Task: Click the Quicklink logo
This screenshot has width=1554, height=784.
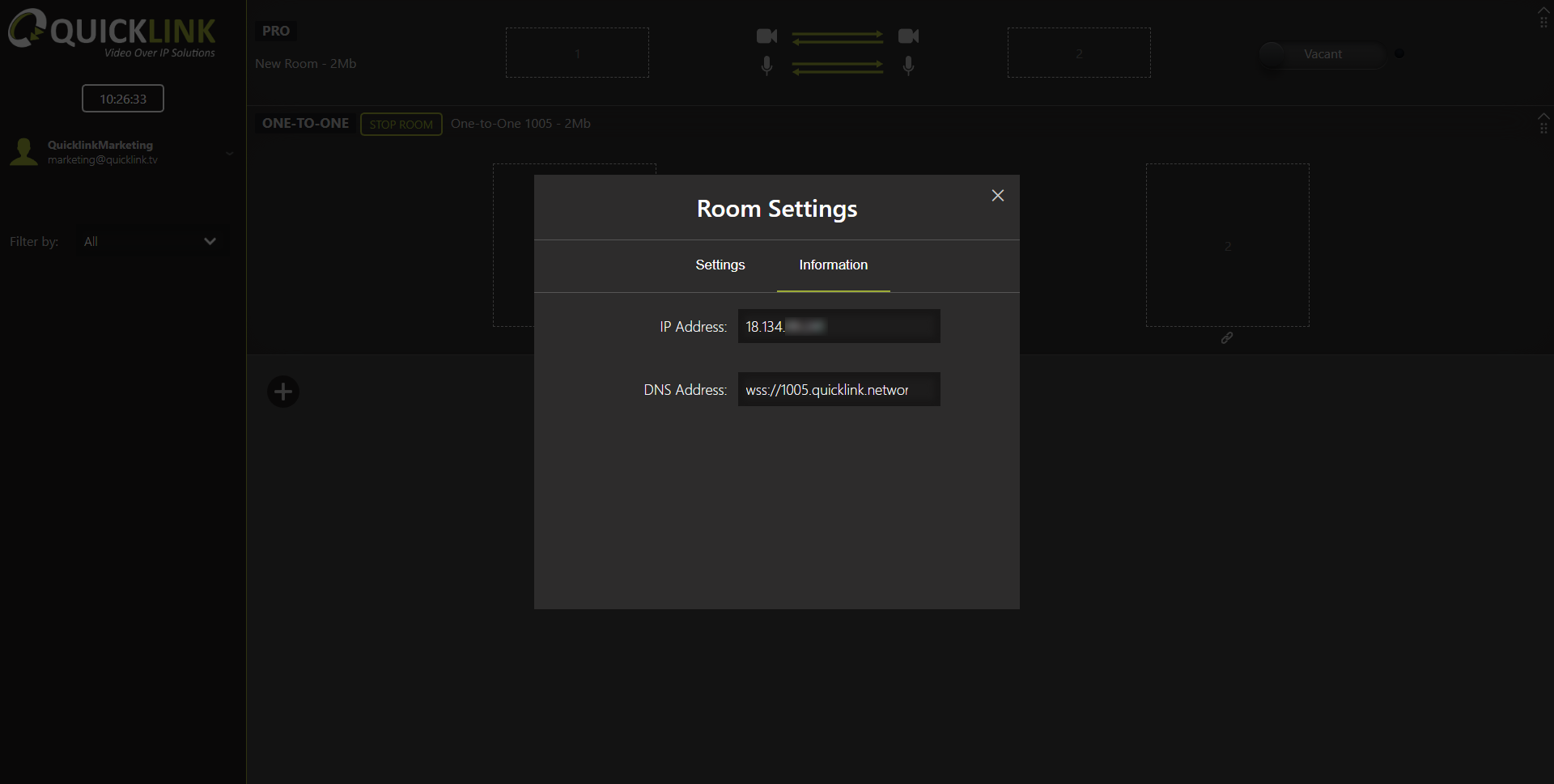Action: pos(113,32)
